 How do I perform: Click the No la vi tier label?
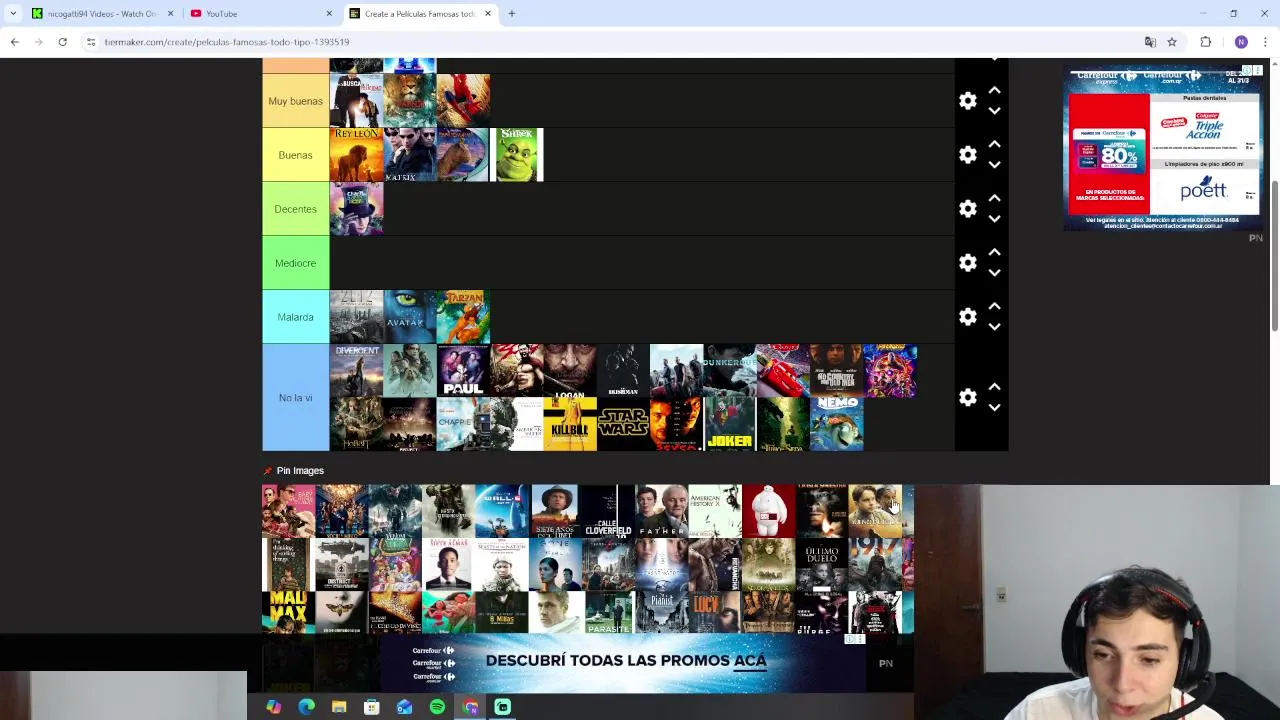(x=295, y=398)
